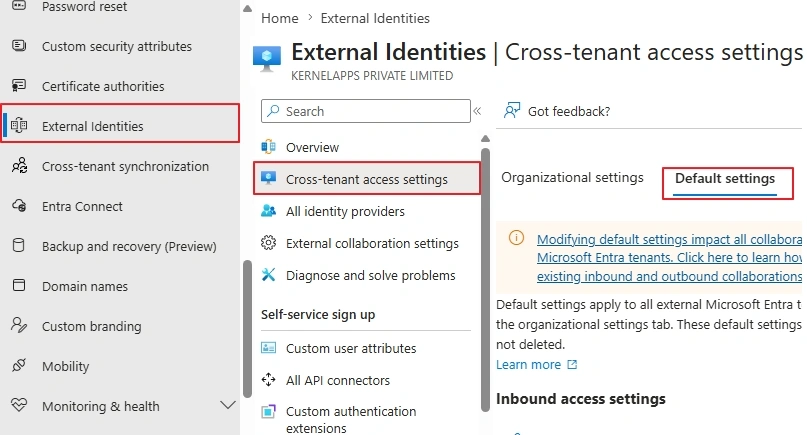This screenshot has height=435, width=807.
Task: Select the Custom branding icon
Action: [19, 325]
